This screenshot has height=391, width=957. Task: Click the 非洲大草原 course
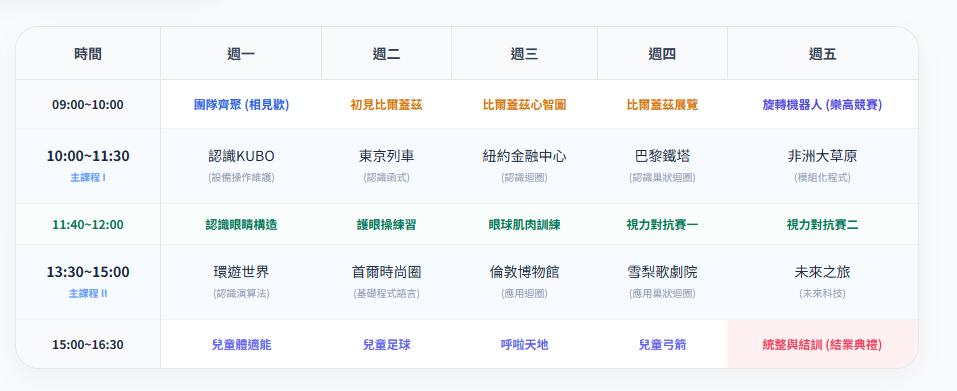[x=822, y=156]
